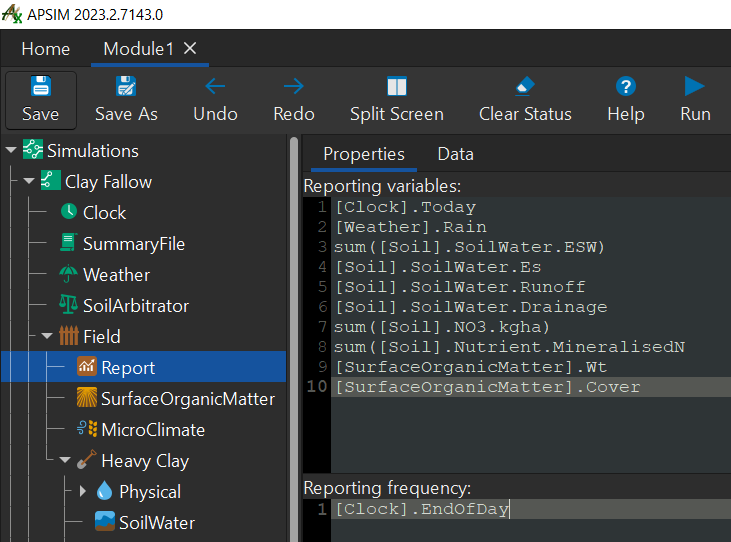Open the Properties tab

(x=364, y=154)
